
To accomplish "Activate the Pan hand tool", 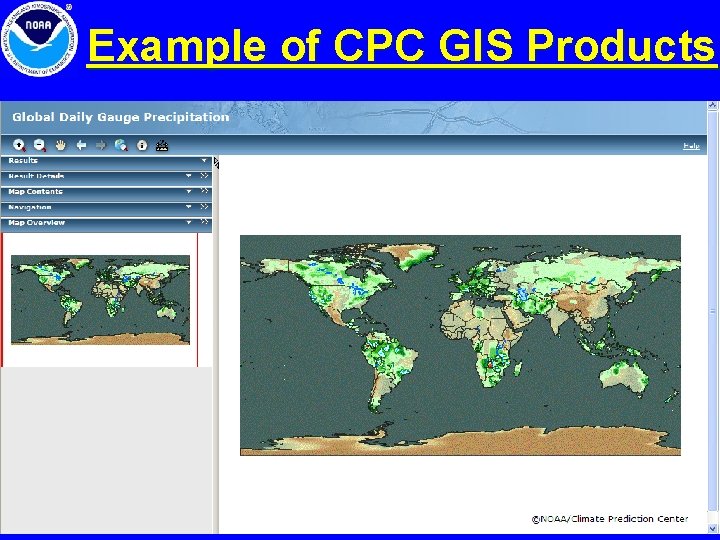I will tap(61, 146).
